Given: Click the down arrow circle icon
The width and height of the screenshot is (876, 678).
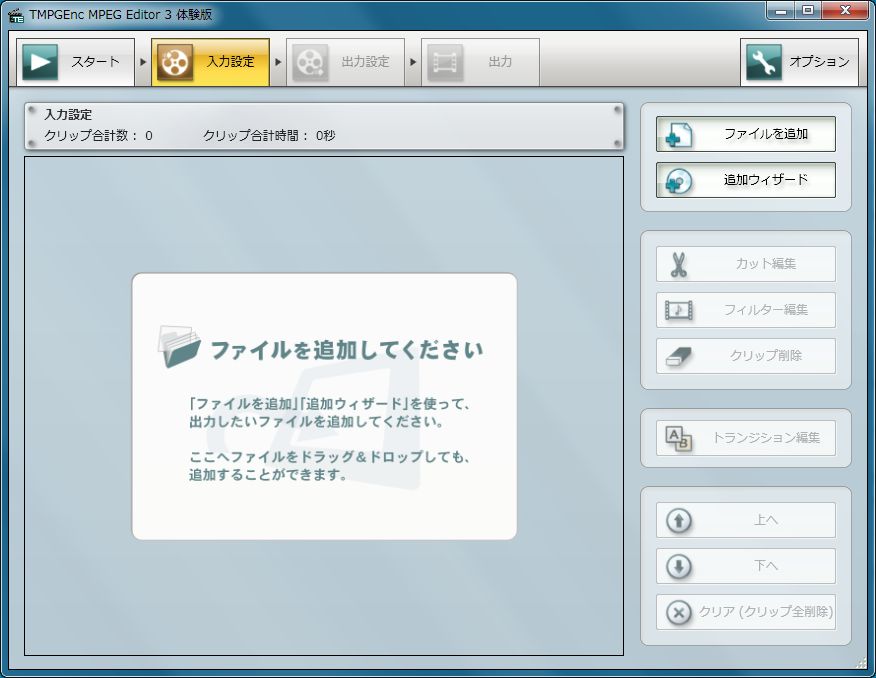Looking at the screenshot, I should click(679, 566).
